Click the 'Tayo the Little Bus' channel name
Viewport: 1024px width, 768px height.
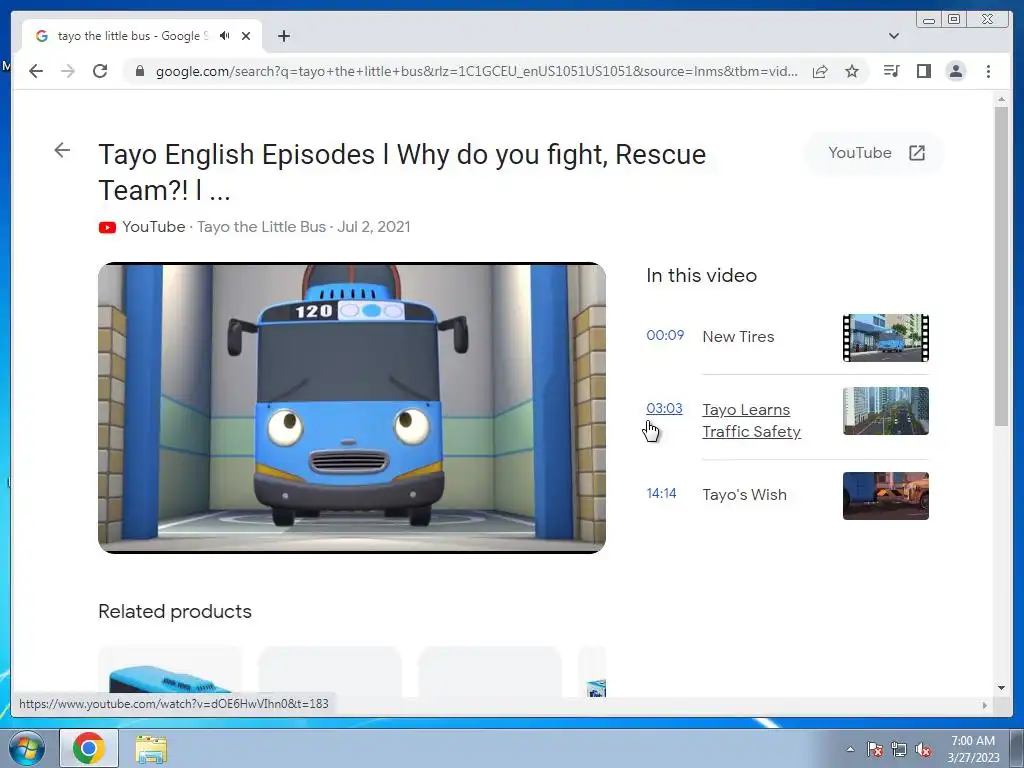(261, 227)
